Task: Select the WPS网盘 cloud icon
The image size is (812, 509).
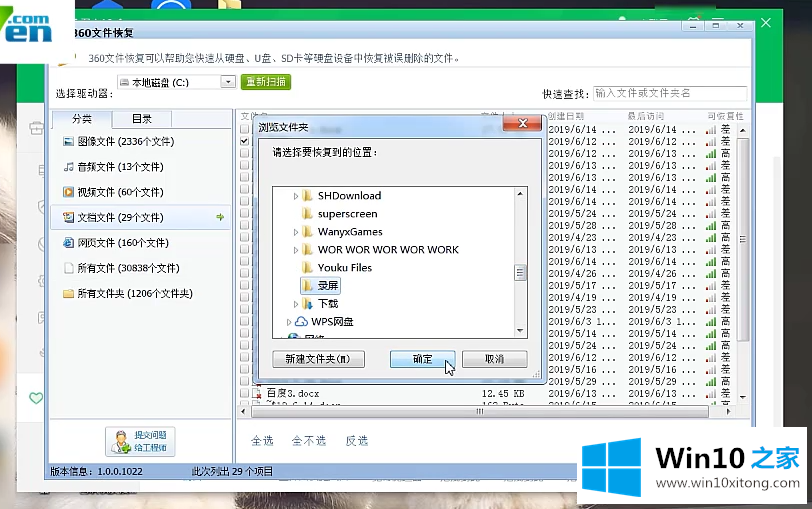Action: click(x=301, y=322)
